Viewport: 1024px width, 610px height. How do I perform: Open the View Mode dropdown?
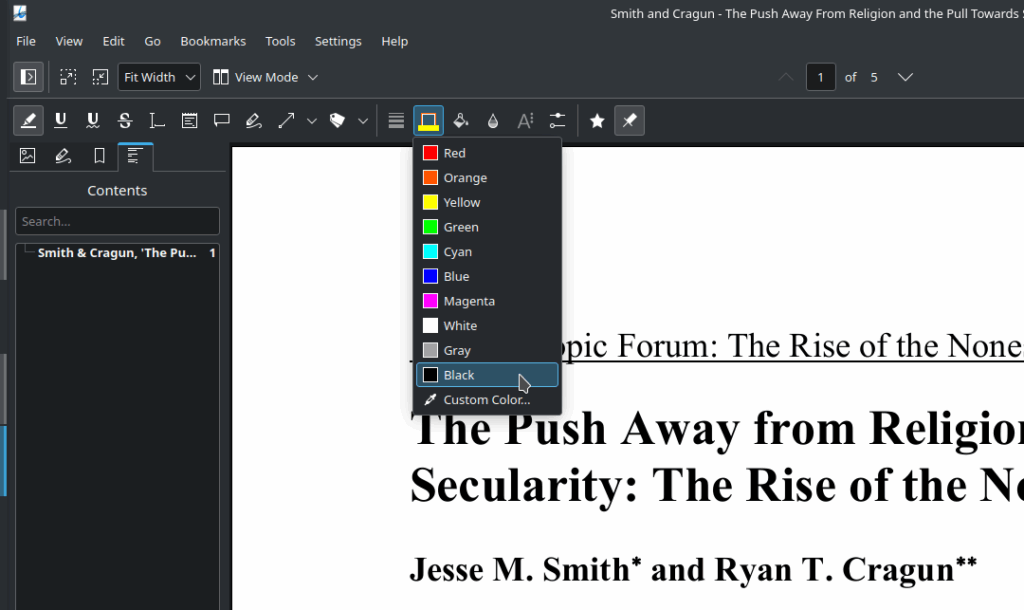point(265,77)
